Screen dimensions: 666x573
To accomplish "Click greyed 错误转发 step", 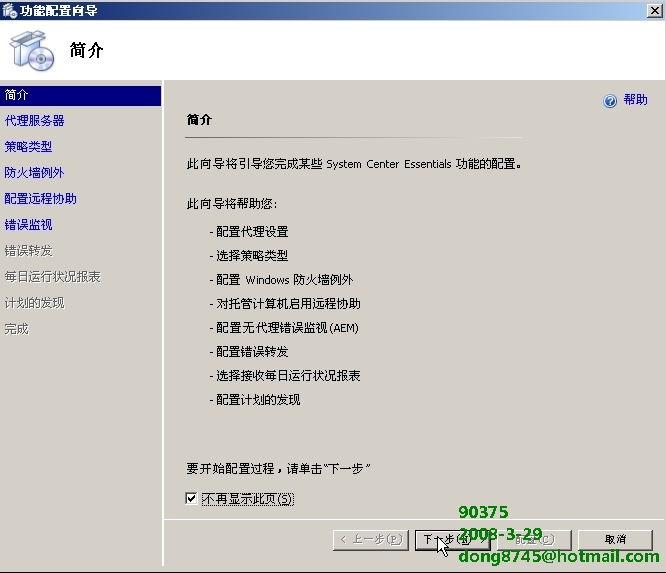I will pos(28,251).
